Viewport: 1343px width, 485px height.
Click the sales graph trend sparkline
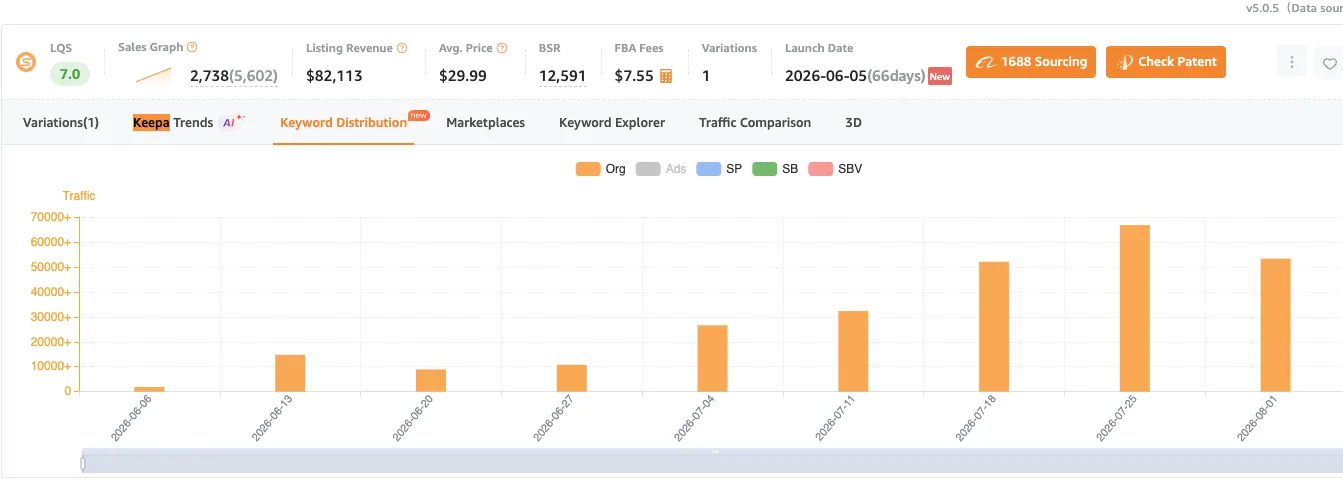(154, 75)
